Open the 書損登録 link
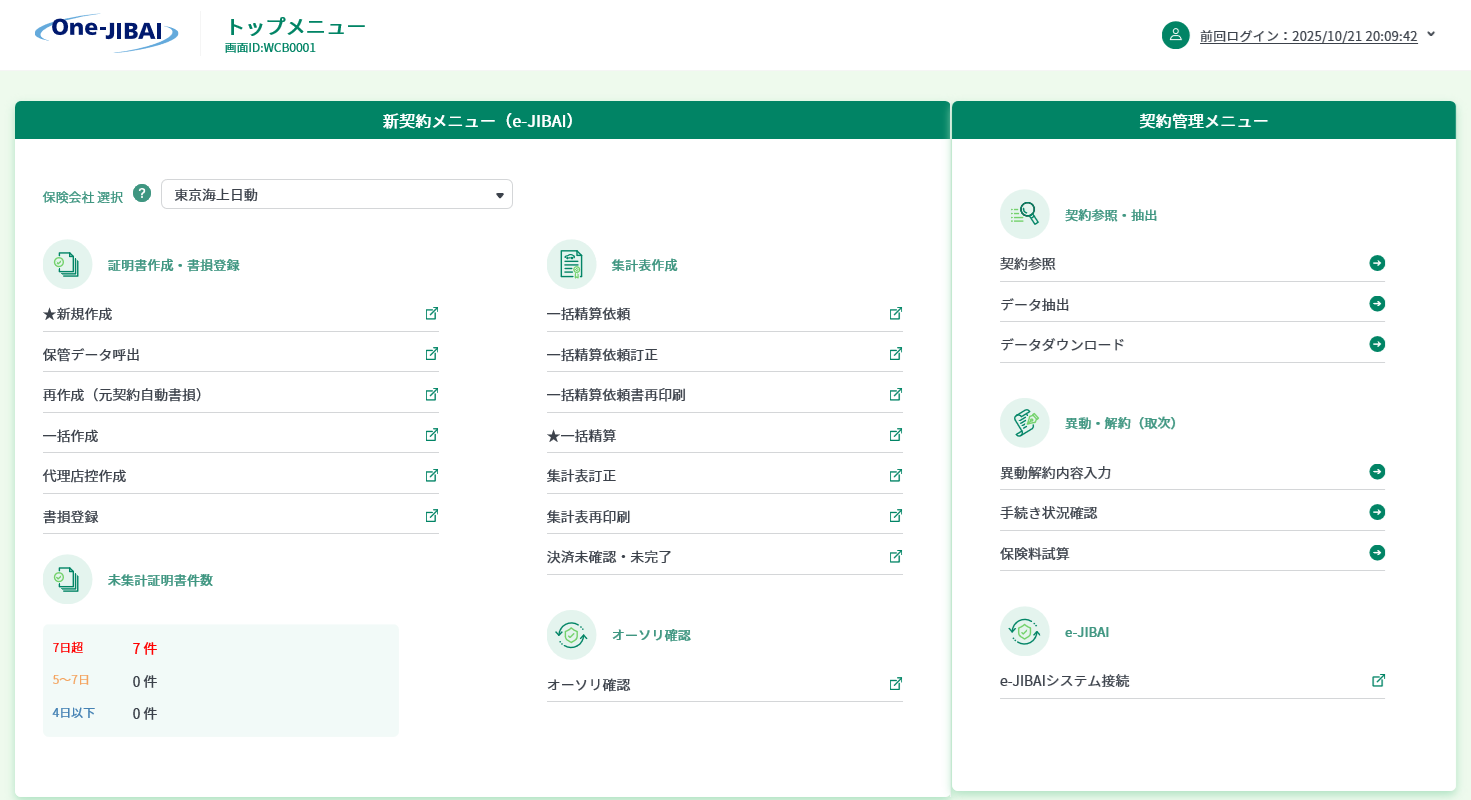Image resolution: width=1471 pixels, height=800 pixels. click(71, 517)
